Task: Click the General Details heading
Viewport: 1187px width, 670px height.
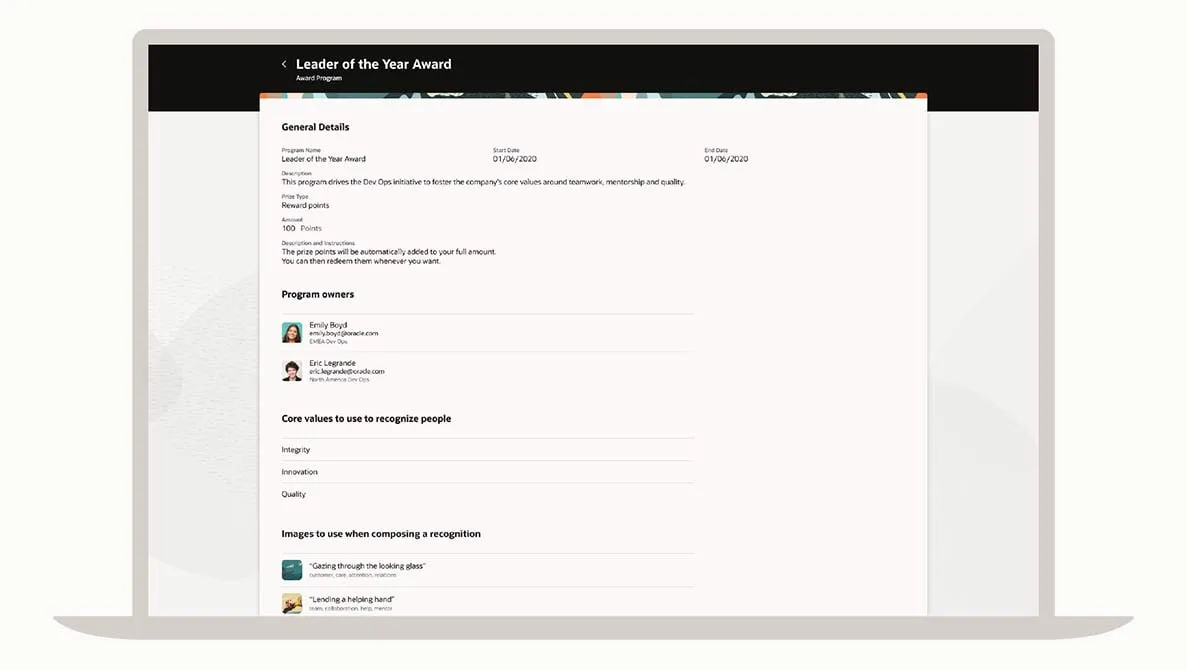Action: tap(315, 127)
